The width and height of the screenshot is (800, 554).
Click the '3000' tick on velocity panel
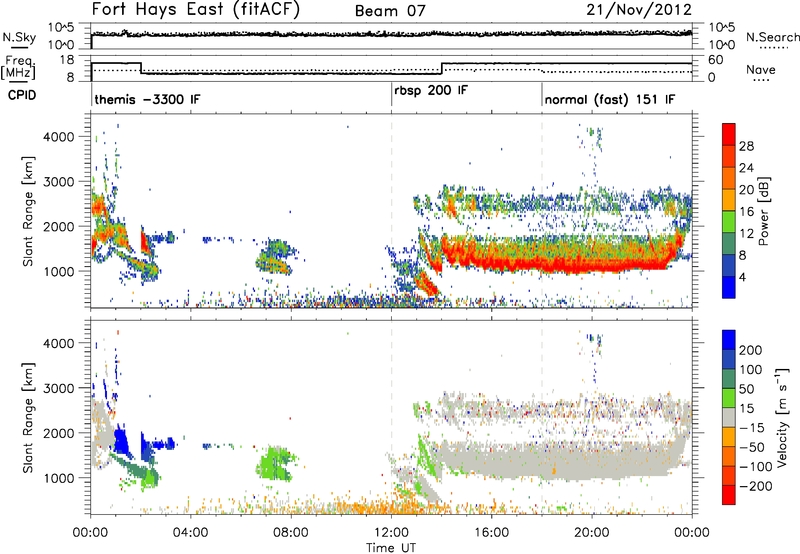[58, 388]
